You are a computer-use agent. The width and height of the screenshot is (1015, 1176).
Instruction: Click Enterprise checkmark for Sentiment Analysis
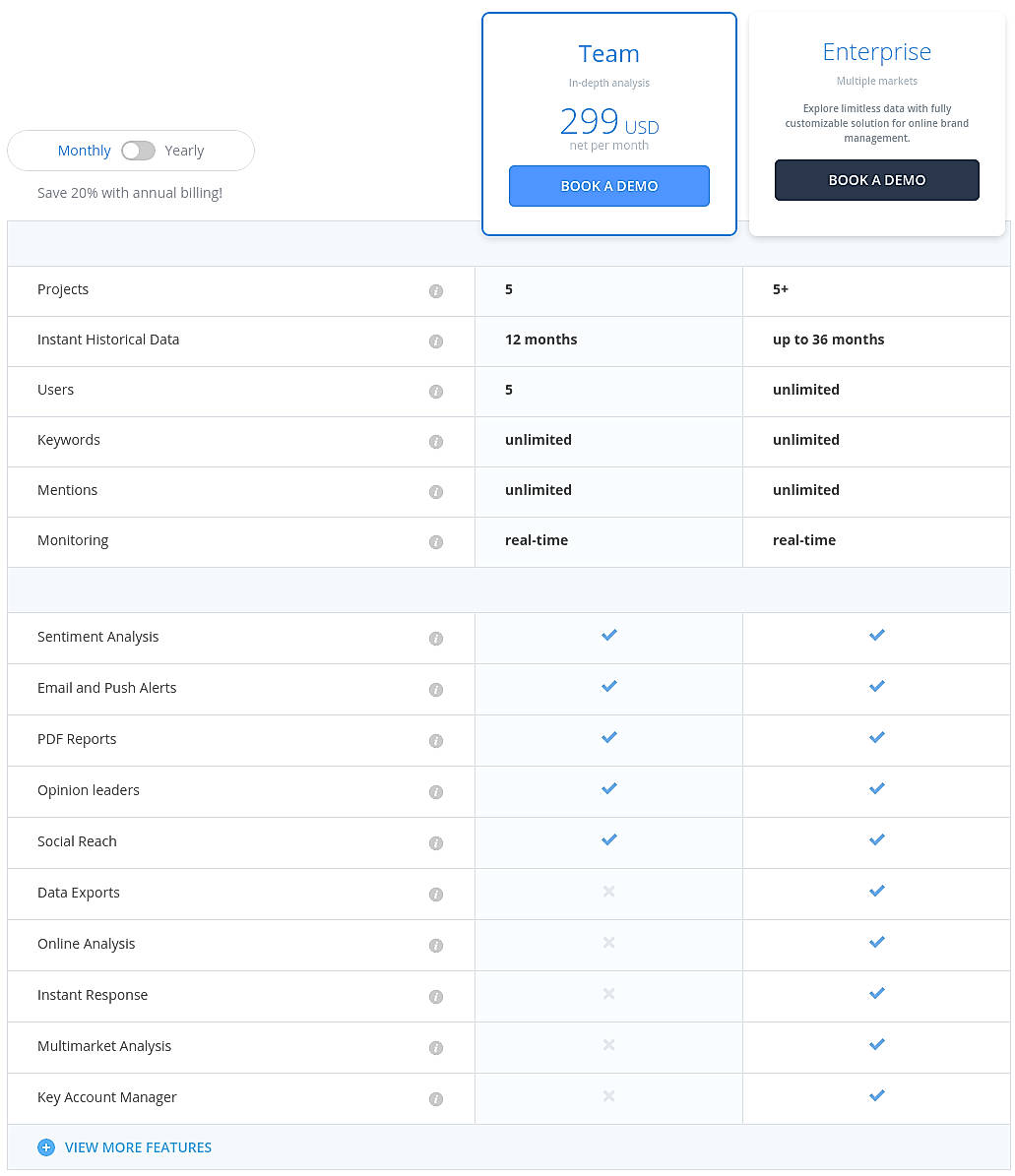pos(877,636)
